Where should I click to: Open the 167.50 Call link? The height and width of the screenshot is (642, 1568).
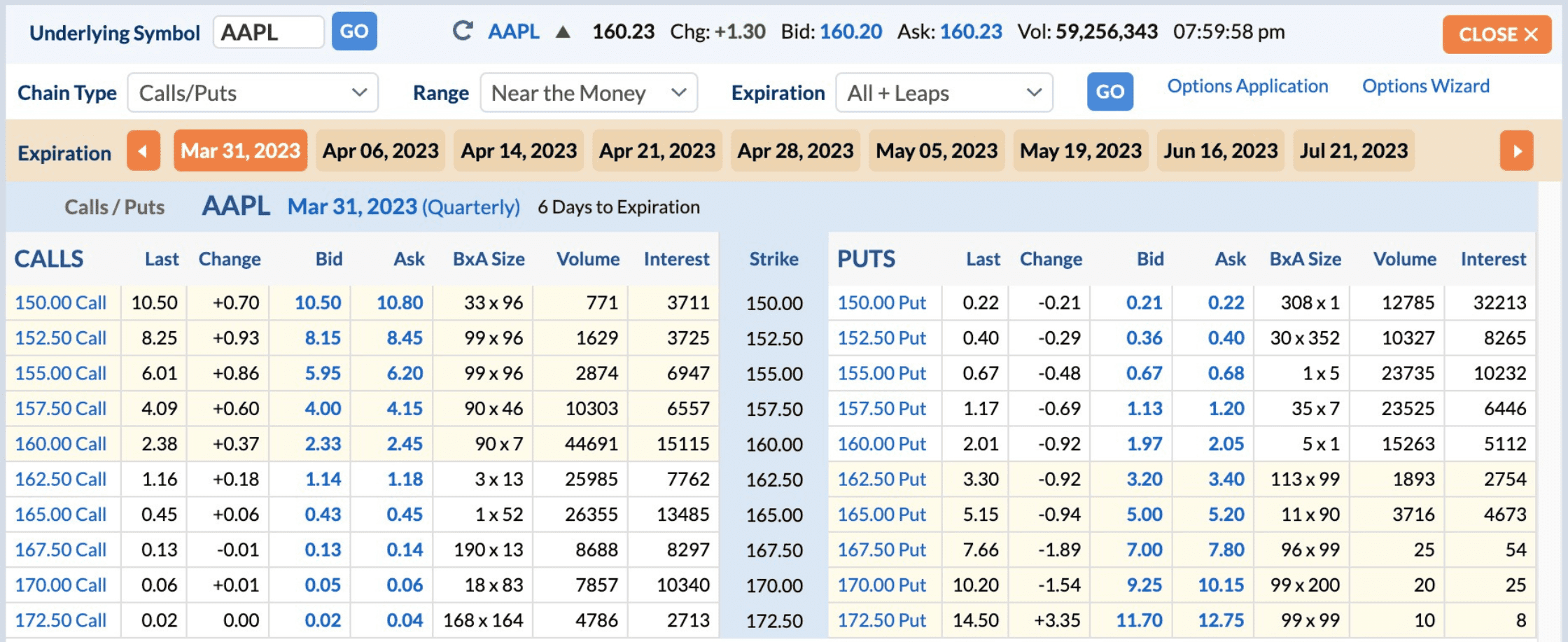(61, 550)
